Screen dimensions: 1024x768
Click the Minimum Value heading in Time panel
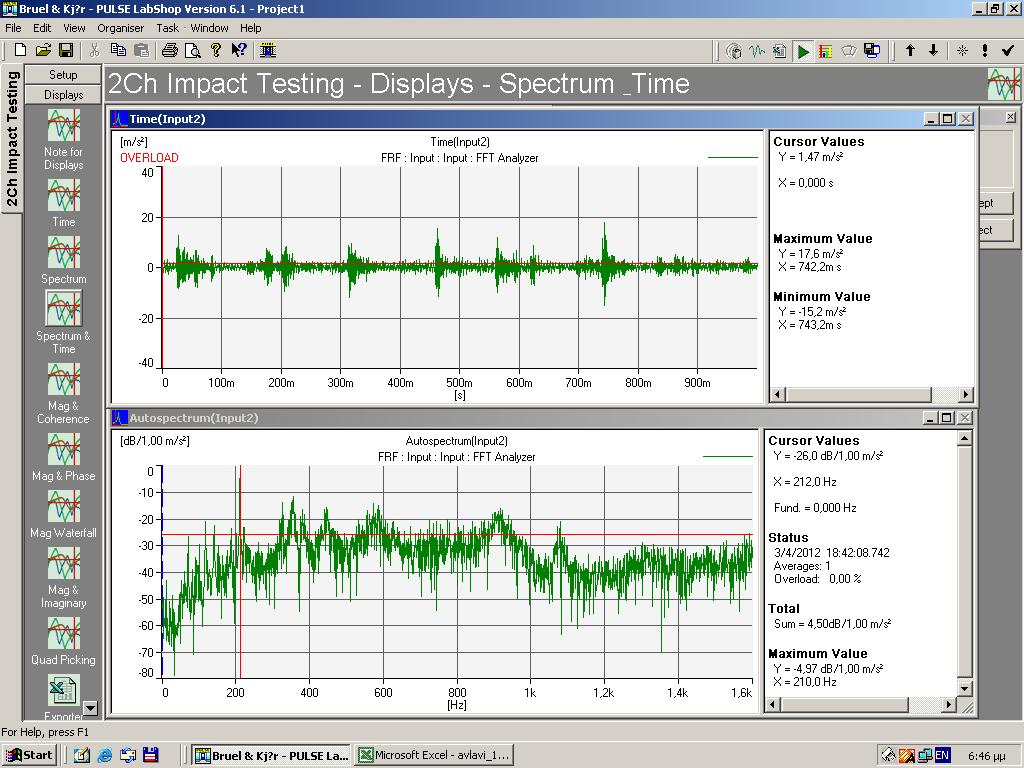pos(822,296)
